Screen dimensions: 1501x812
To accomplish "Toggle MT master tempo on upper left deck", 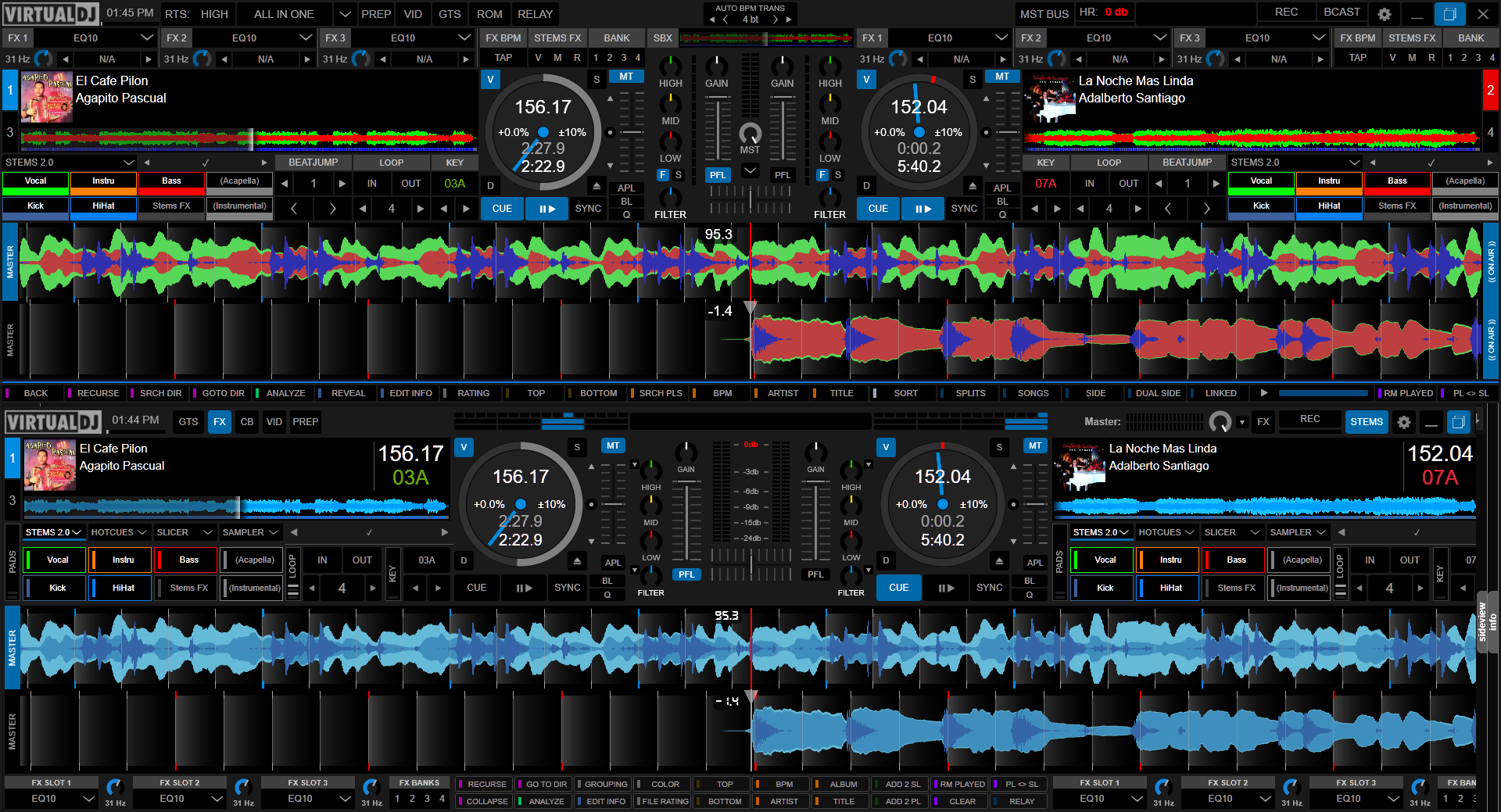I will (626, 77).
